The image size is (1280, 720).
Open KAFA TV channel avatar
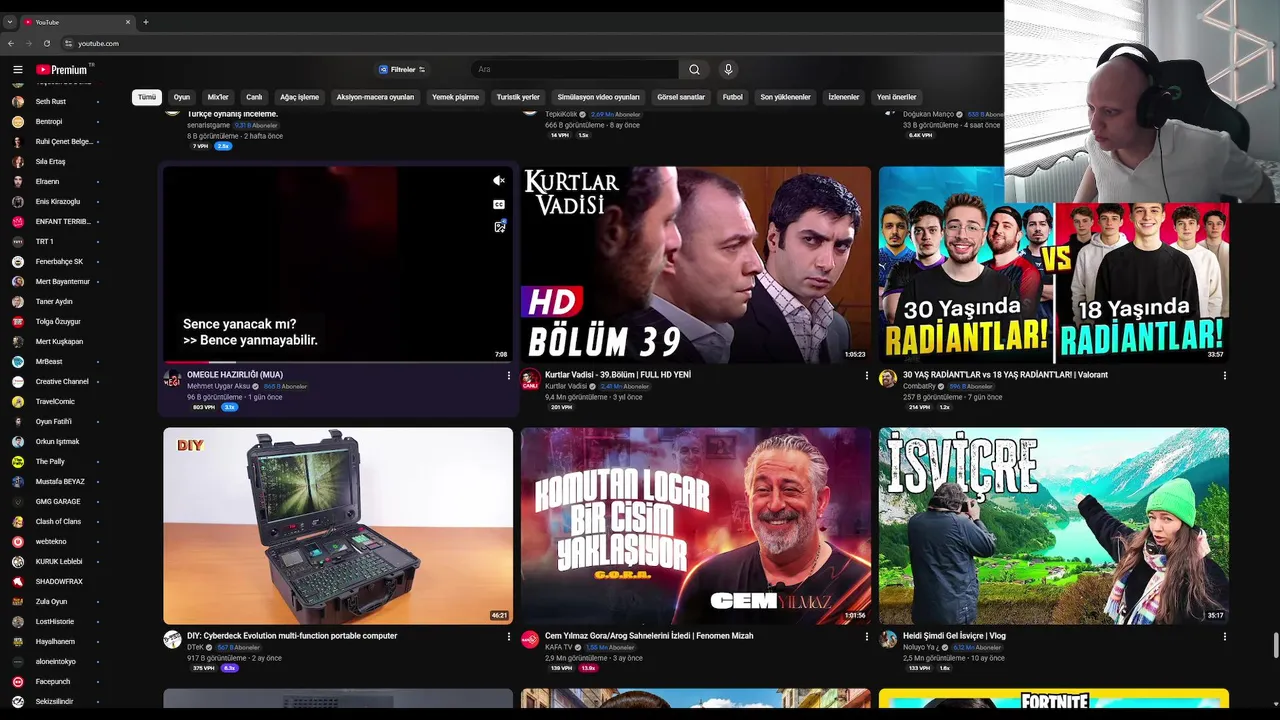[530, 640]
